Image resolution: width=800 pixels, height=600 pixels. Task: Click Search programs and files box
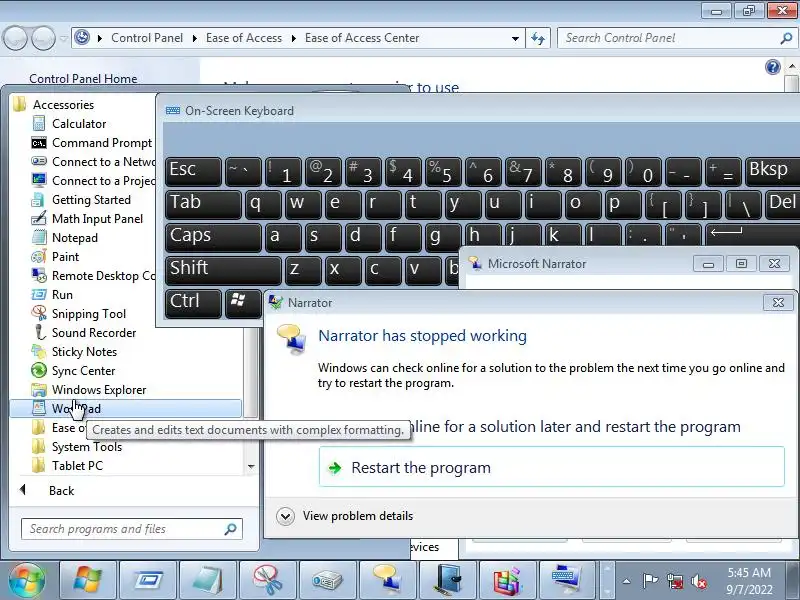131,529
